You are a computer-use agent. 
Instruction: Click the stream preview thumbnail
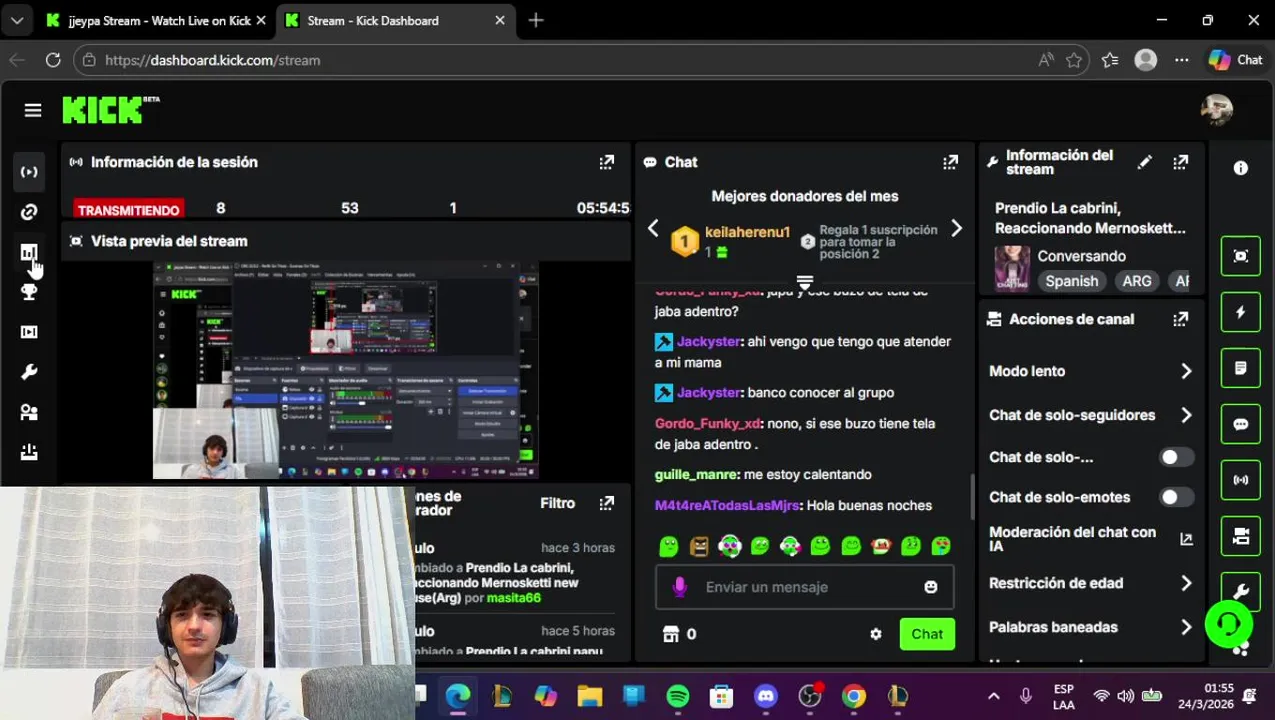346,371
